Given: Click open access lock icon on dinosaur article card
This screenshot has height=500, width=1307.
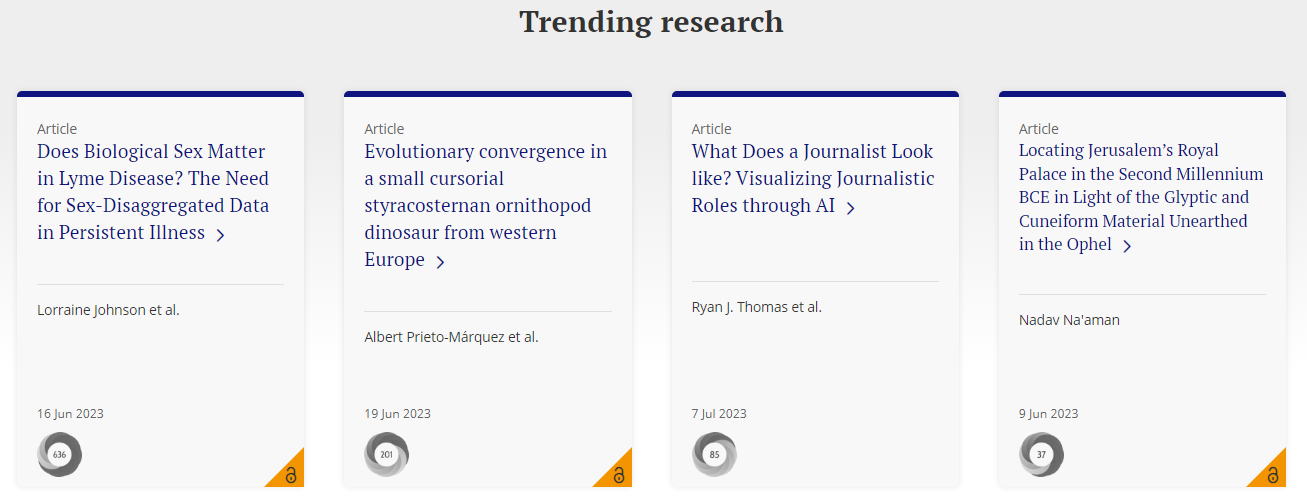Looking at the screenshot, I should tap(619, 475).
